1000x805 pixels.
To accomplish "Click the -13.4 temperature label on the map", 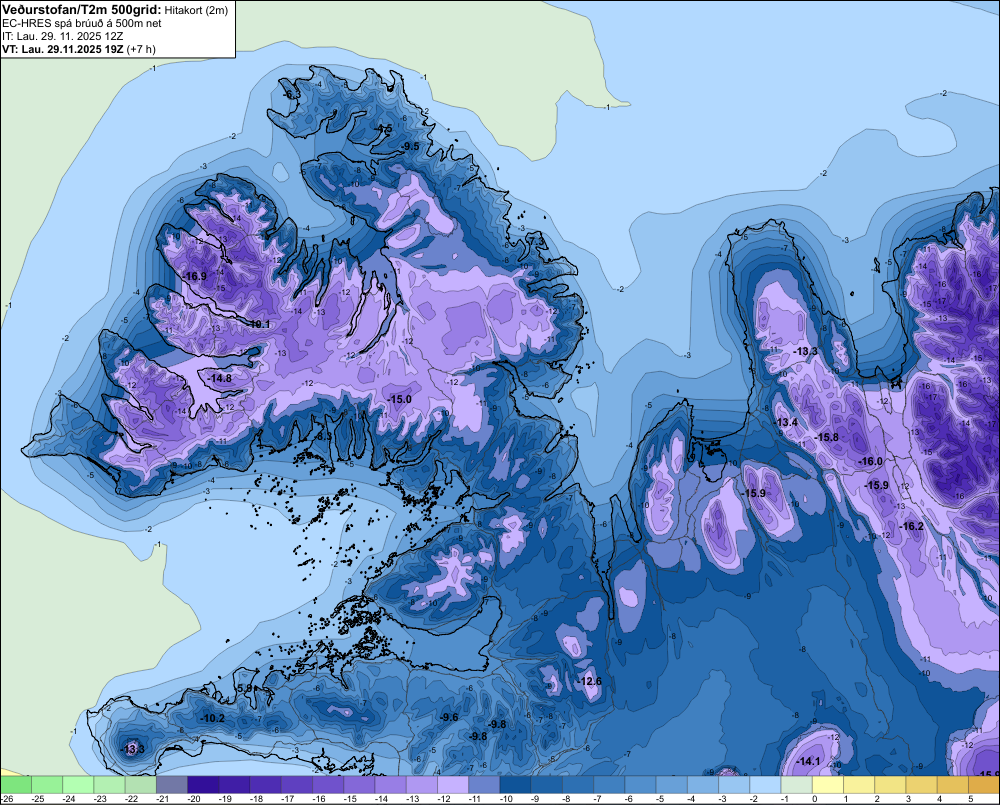I will 786,422.
